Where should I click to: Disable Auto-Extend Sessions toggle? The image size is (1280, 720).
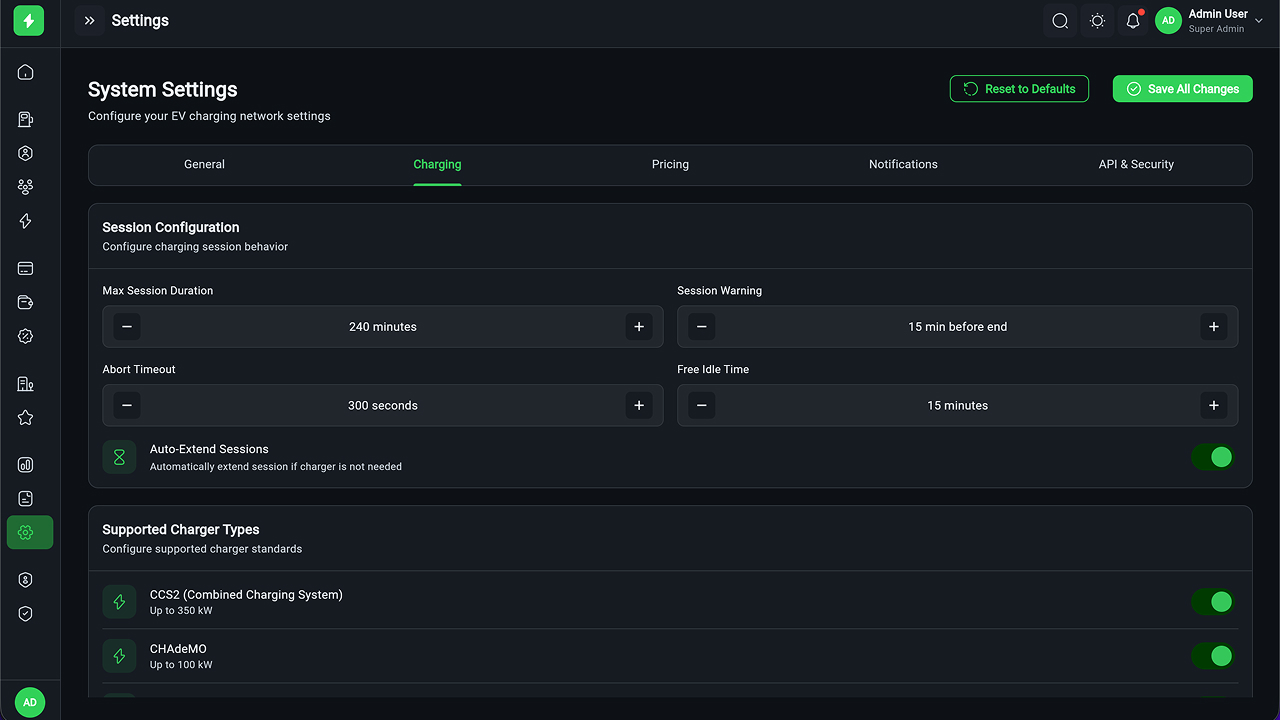[x=1212, y=457]
